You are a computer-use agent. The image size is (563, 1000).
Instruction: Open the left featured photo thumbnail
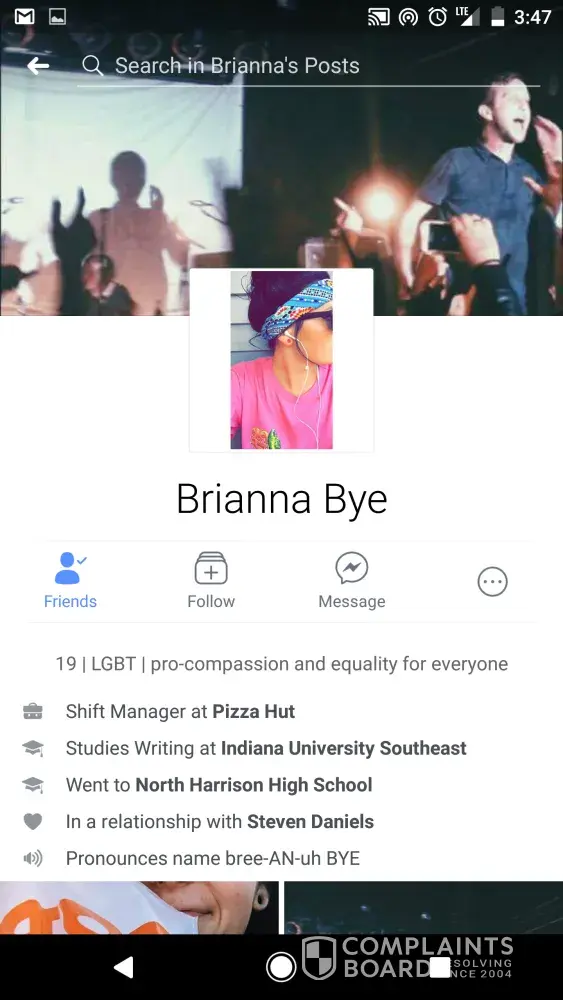point(139,908)
